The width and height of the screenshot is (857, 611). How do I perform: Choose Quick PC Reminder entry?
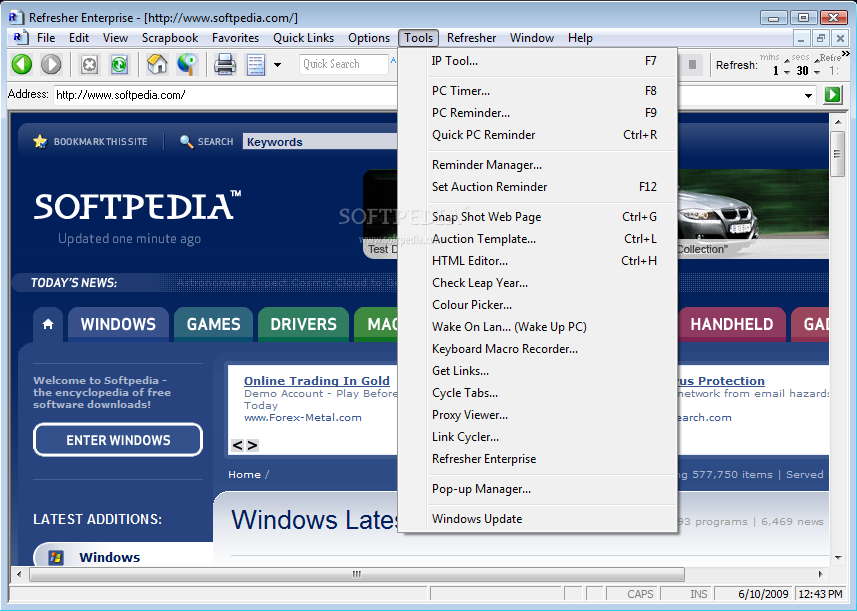pyautogui.click(x=538, y=134)
